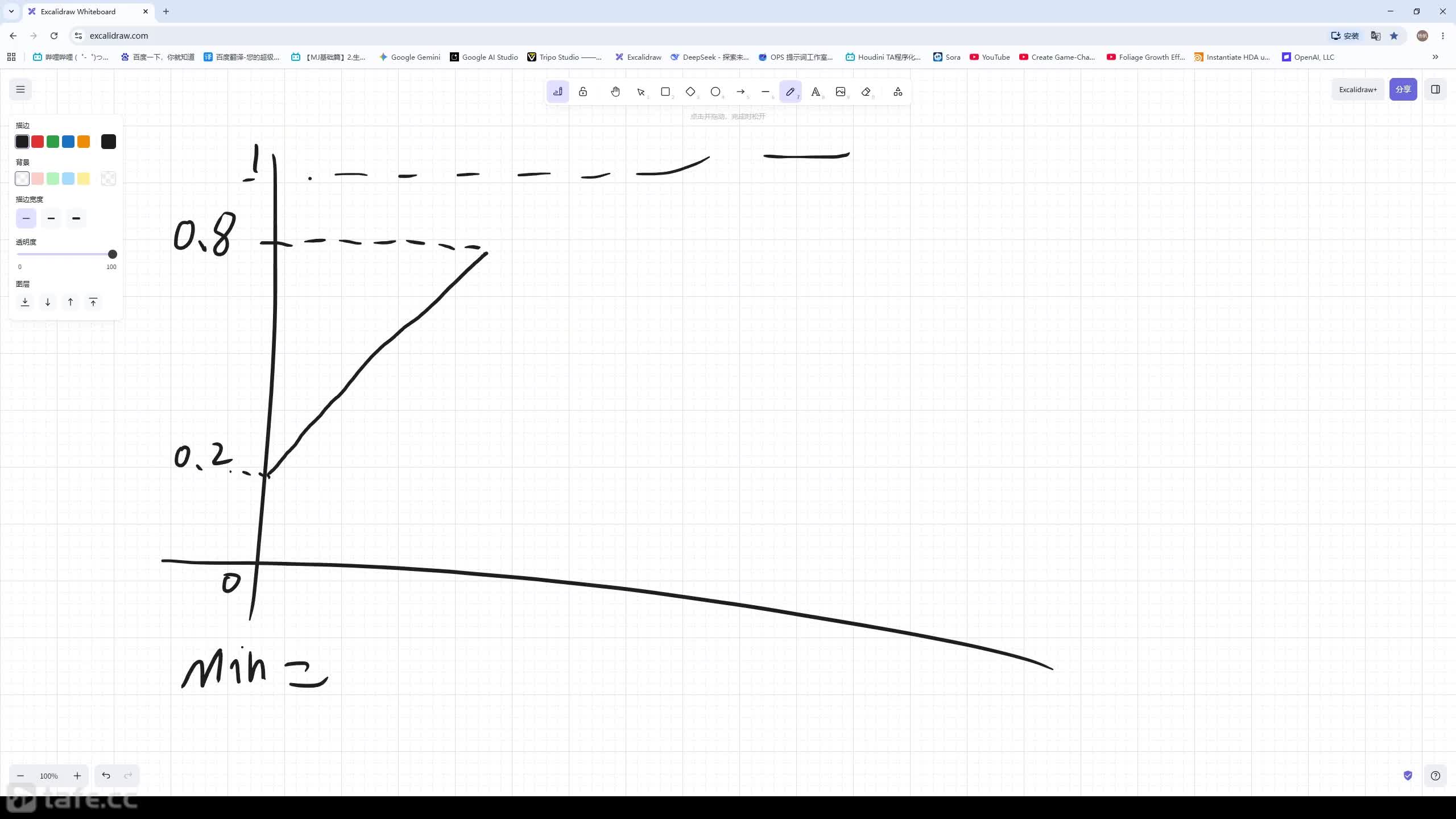Select the Diamond shape tool
Image resolution: width=1456 pixels, height=819 pixels.
(690, 92)
